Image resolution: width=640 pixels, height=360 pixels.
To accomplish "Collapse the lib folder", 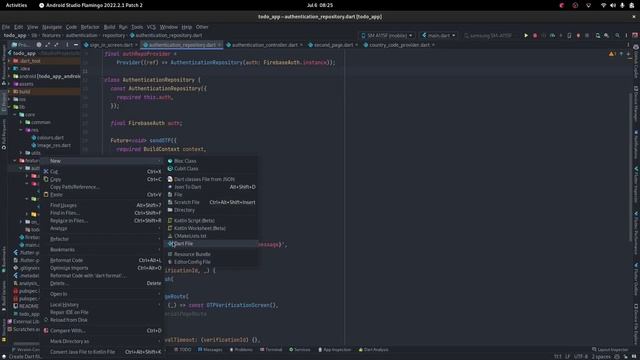I will 9,107.
